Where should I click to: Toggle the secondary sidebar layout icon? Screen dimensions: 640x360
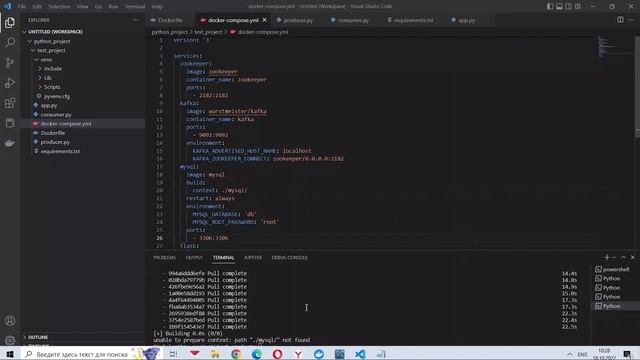tap(569, 6)
